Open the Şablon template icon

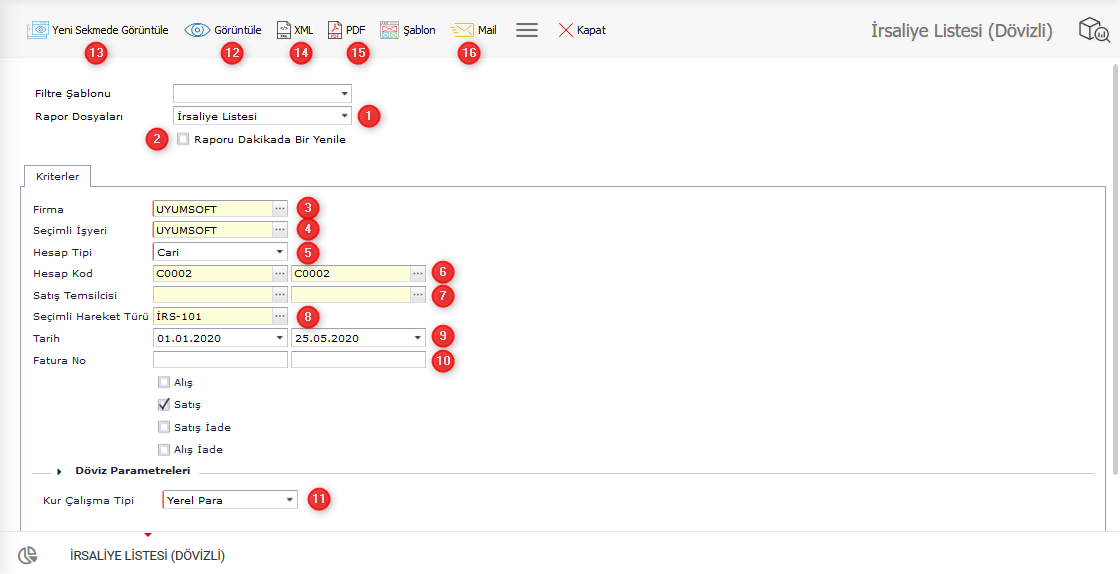(x=389, y=30)
